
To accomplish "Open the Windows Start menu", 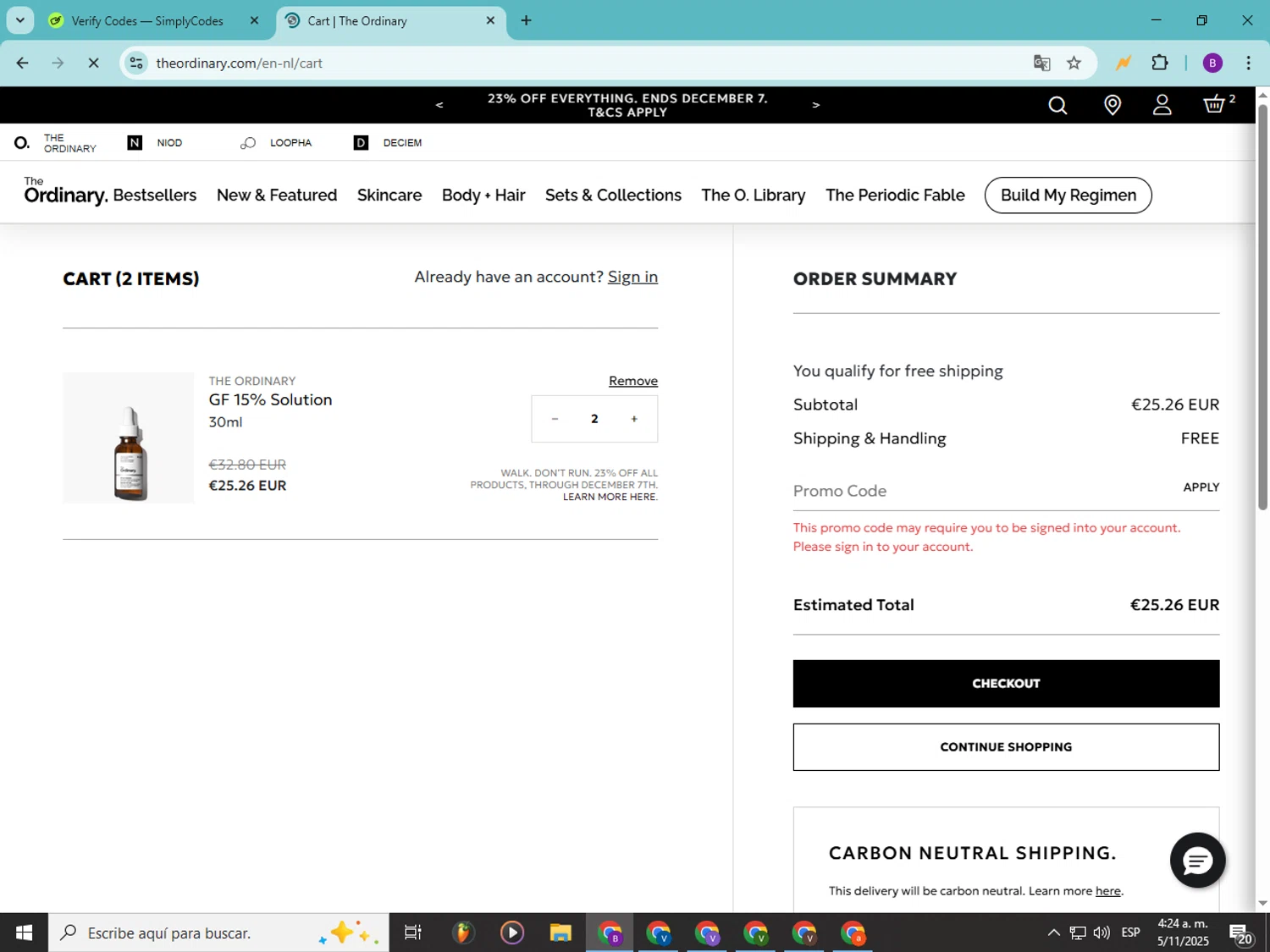I will 24,933.
